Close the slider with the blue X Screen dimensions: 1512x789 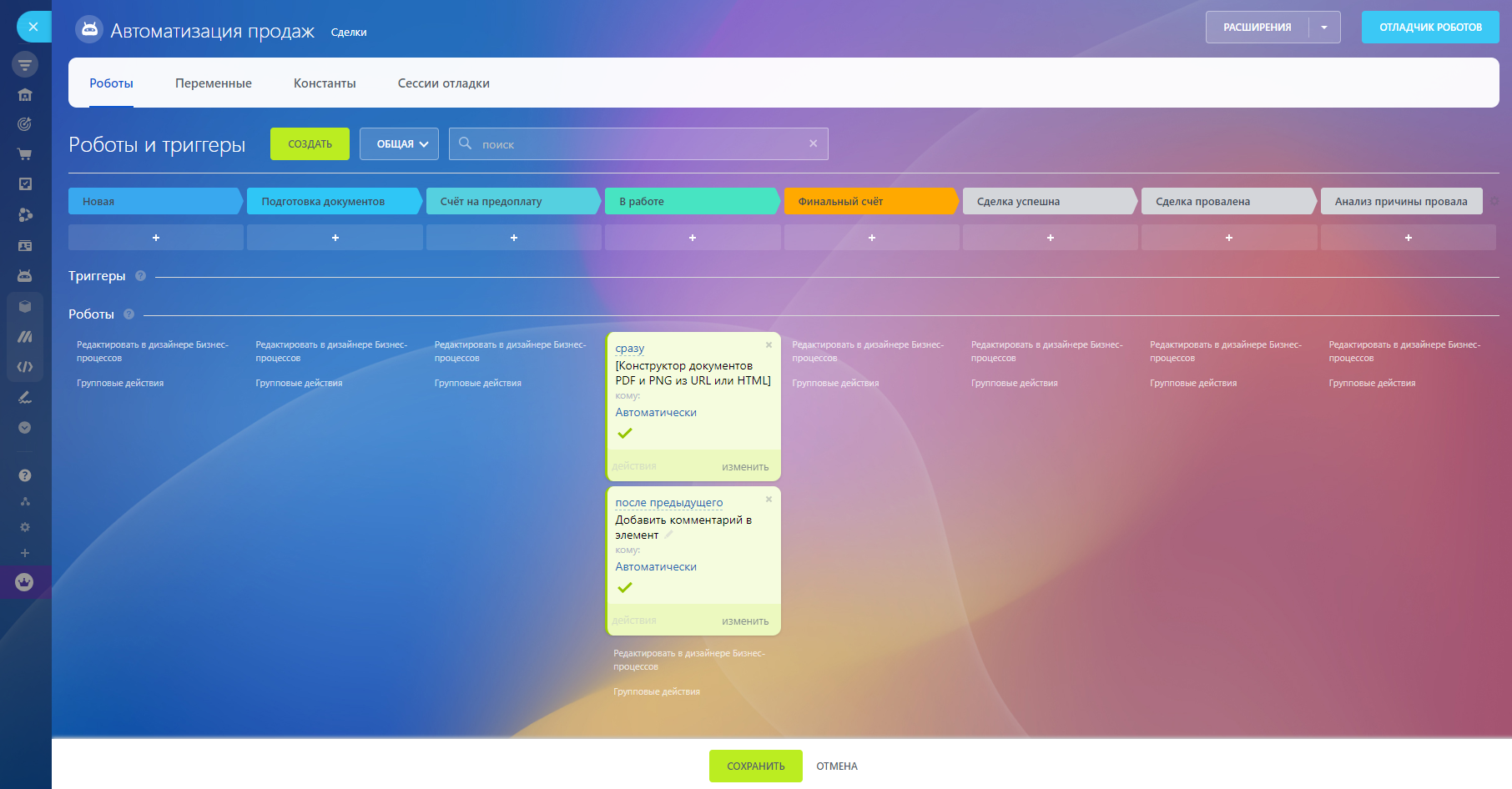[x=33, y=27]
